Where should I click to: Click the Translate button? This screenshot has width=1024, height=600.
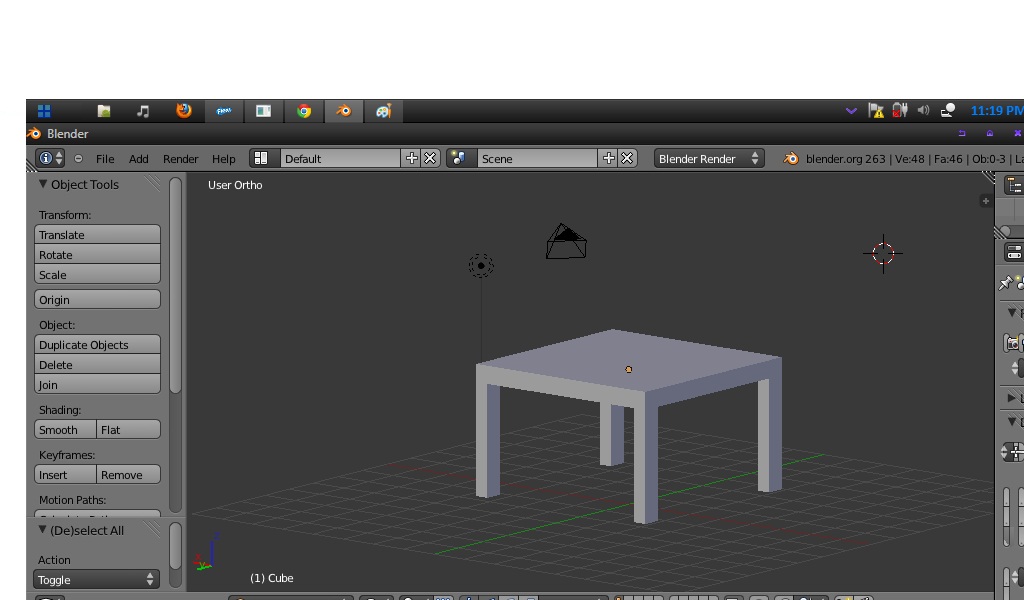(97, 234)
